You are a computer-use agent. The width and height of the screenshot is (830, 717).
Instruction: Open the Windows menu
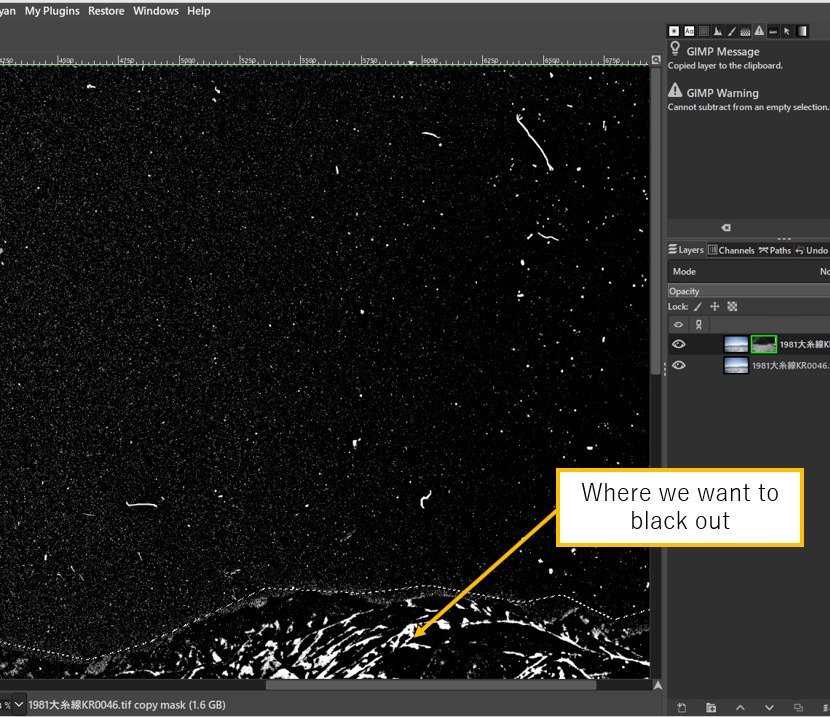point(156,10)
